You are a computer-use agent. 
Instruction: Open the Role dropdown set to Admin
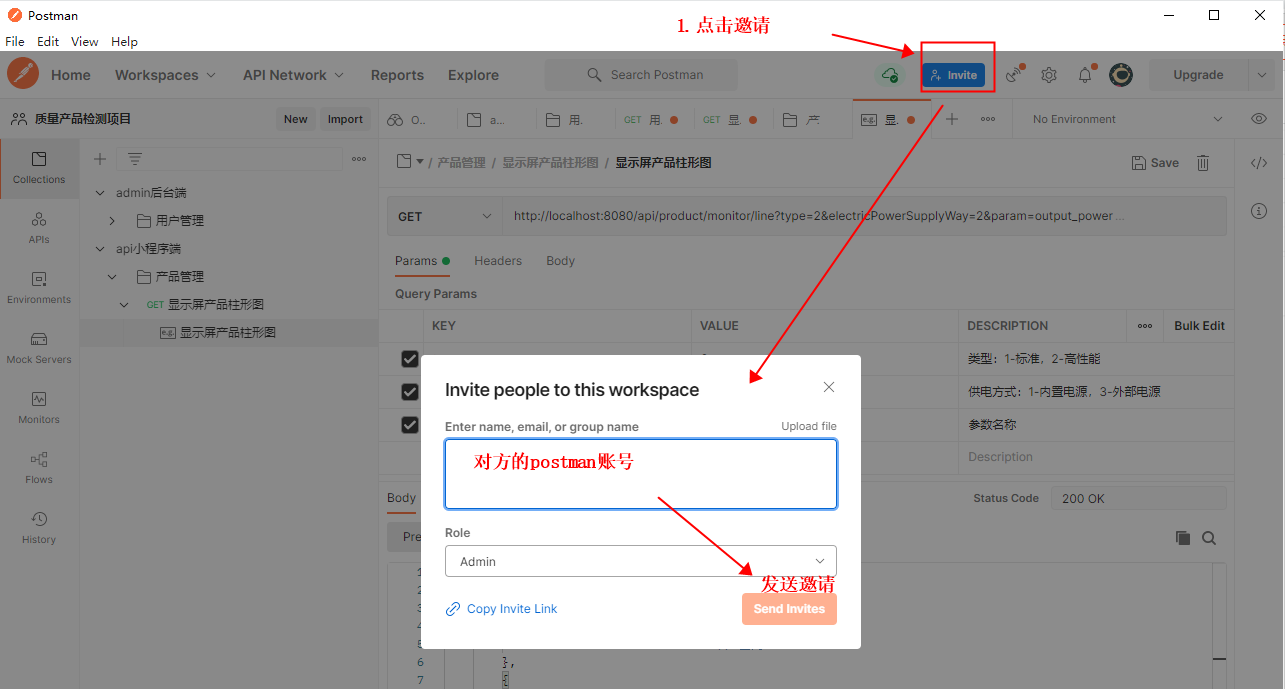pyautogui.click(x=641, y=561)
